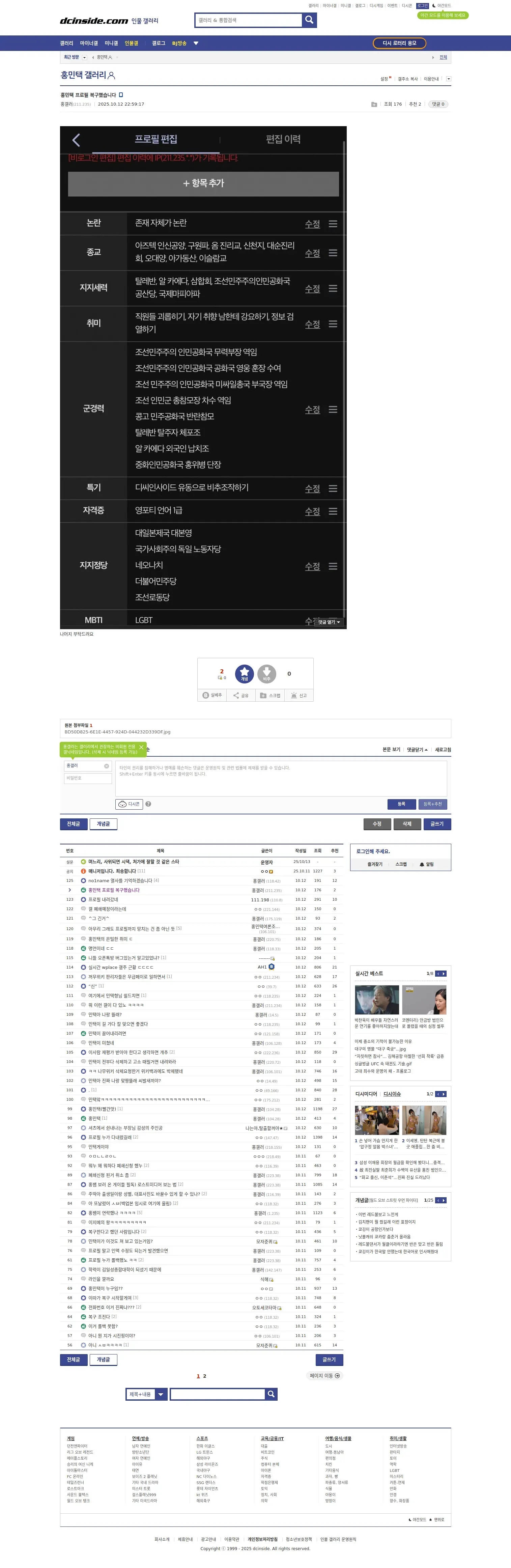Viewport: 511px width, 1568px height.
Task: Click the 설정 settings link
Action: [x=385, y=79]
